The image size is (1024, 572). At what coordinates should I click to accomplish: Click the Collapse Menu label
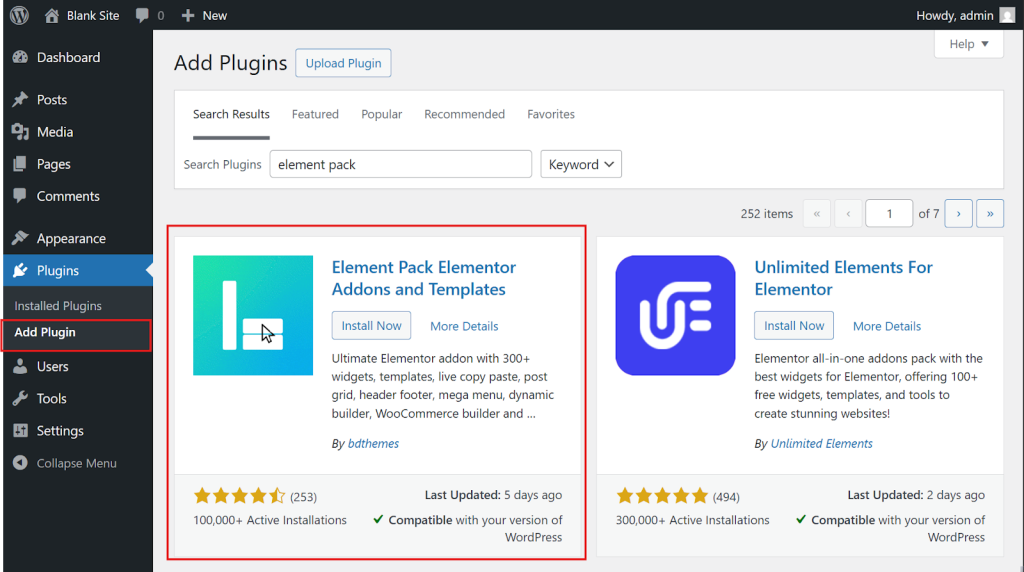pyautogui.click(x=76, y=463)
